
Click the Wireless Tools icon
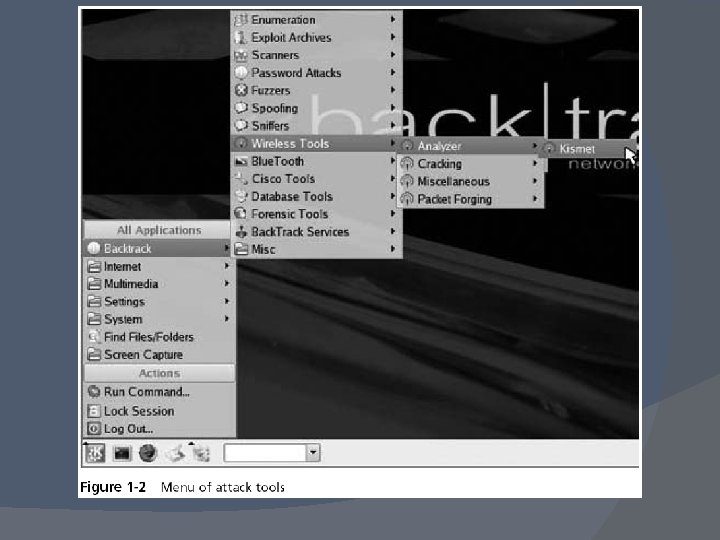[x=241, y=143]
